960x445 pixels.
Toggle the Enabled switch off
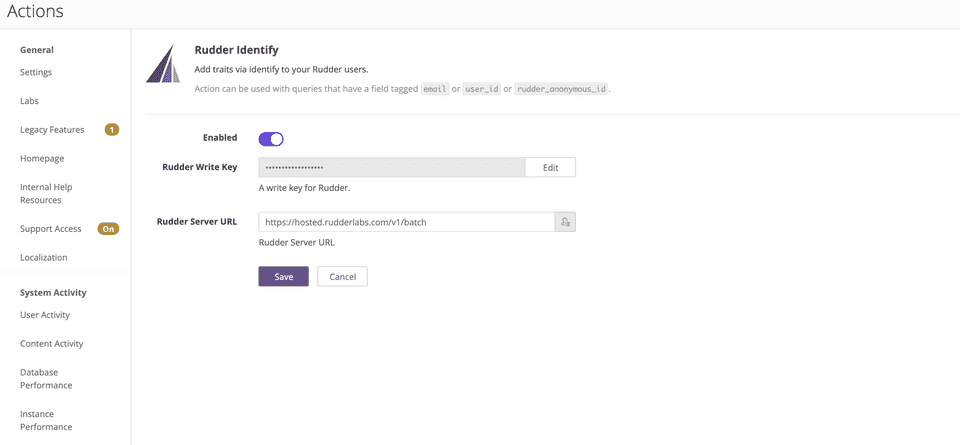271,139
